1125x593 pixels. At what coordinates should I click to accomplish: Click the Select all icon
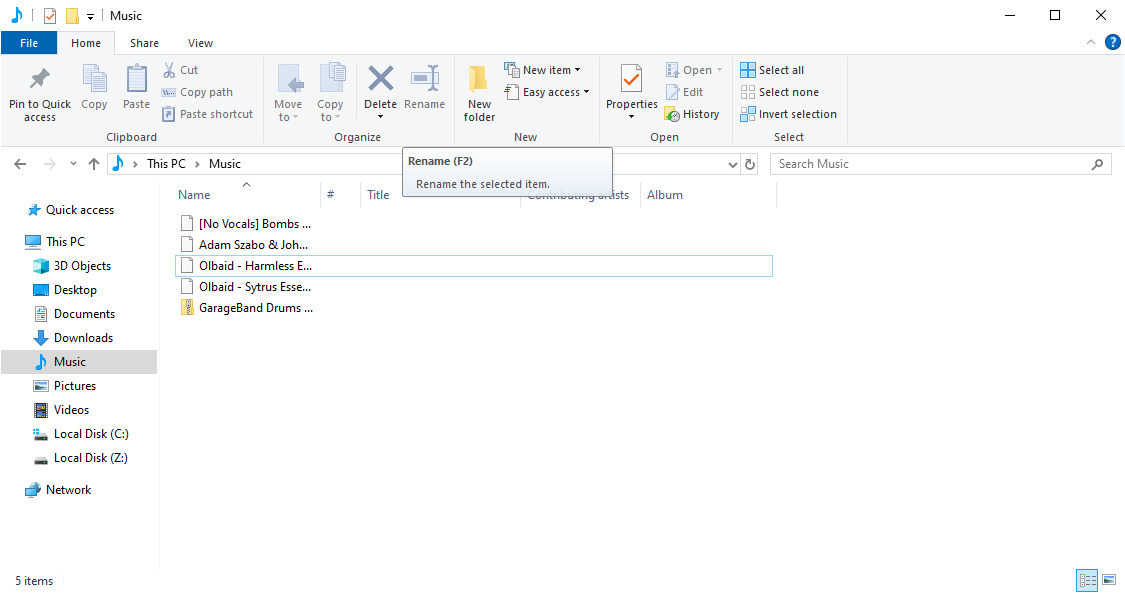[748, 70]
